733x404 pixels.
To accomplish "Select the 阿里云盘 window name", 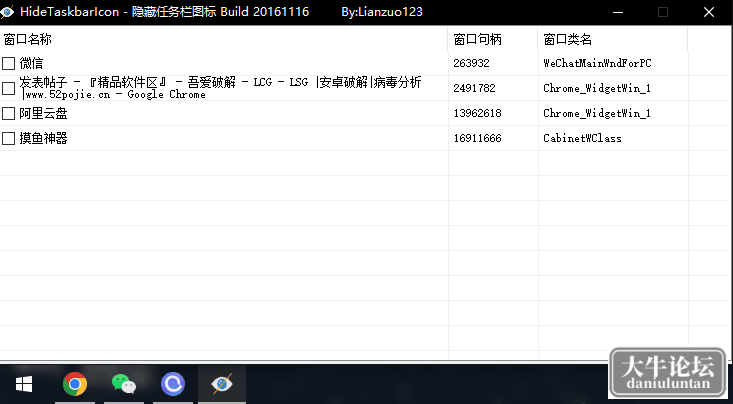I will click(43, 113).
